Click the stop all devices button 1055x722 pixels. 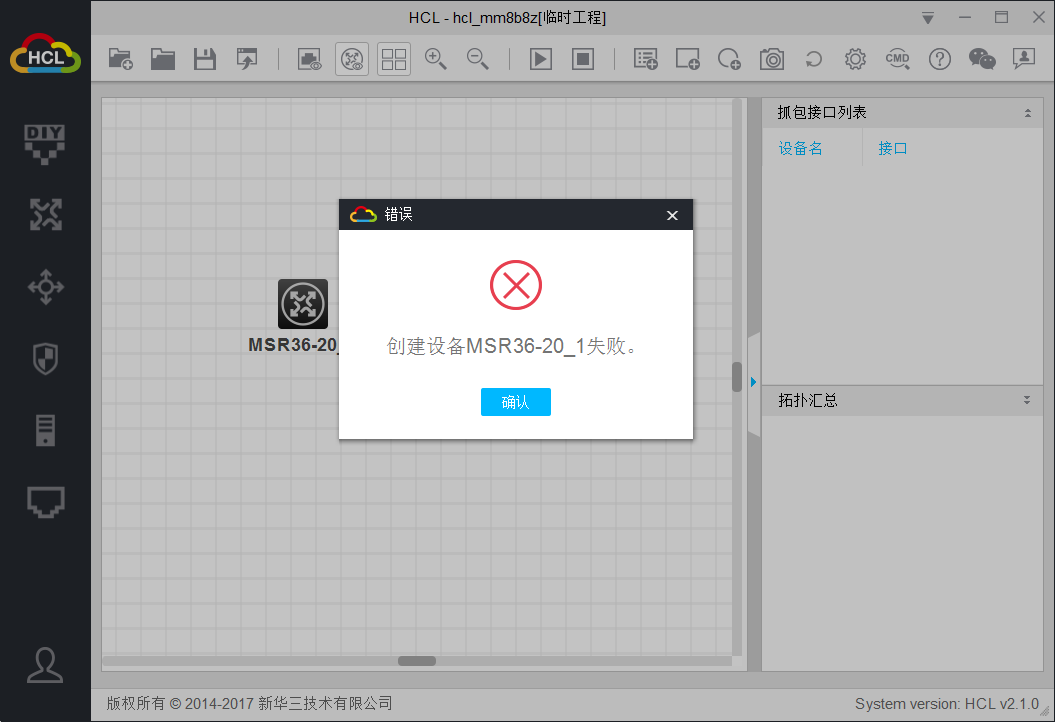(583, 59)
